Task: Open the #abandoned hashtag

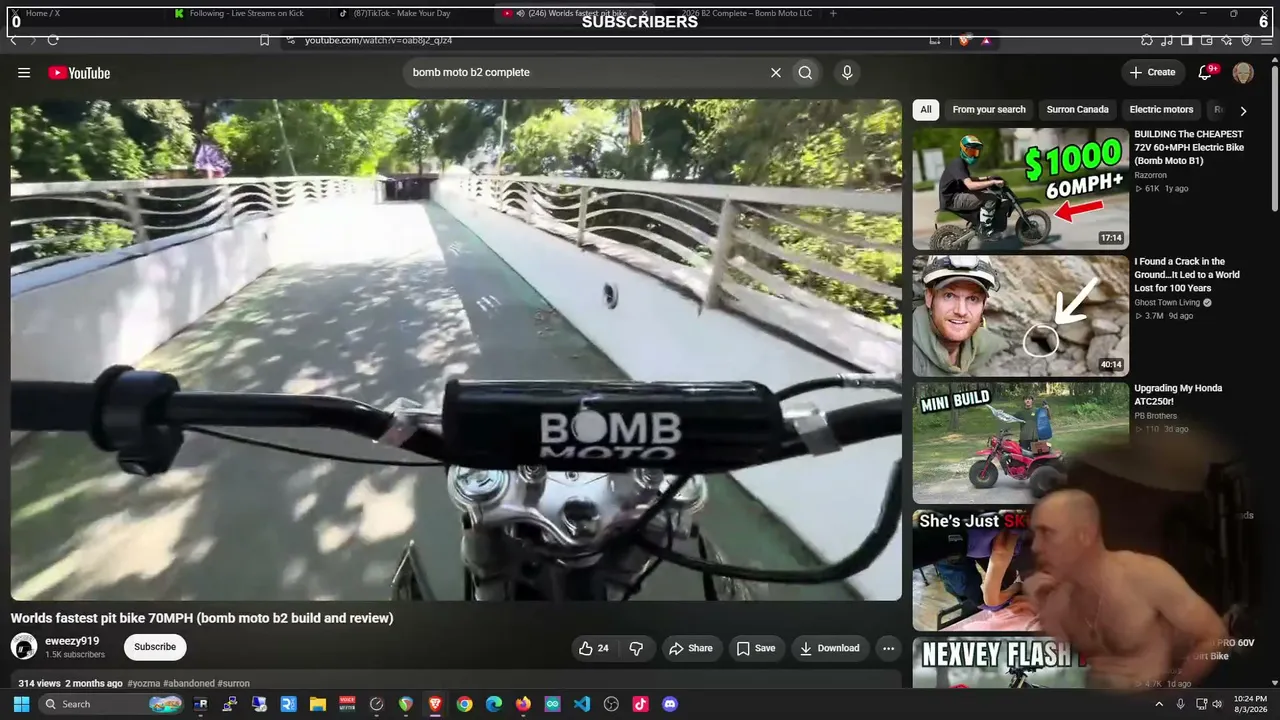Action: 189,684
